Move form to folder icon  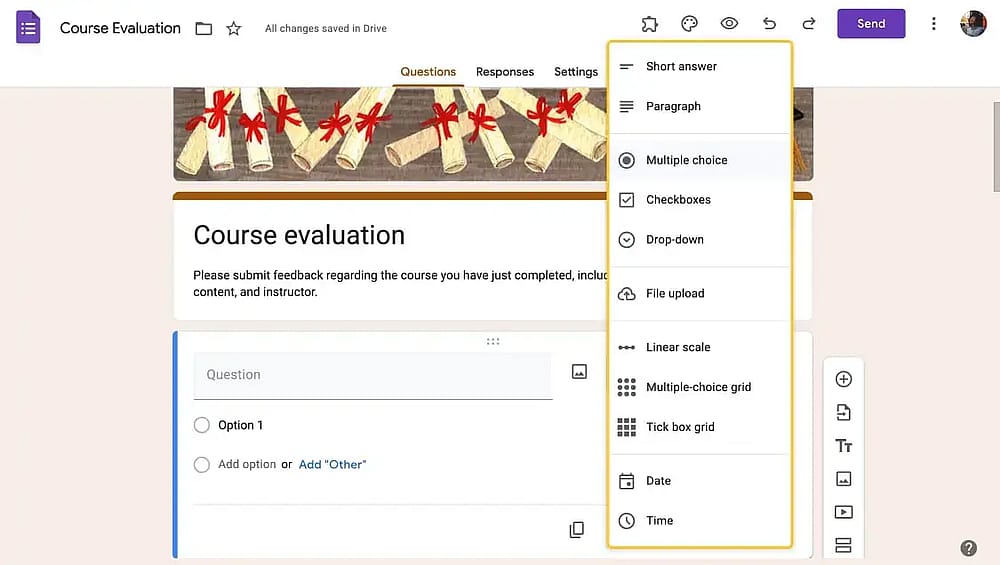pos(203,29)
